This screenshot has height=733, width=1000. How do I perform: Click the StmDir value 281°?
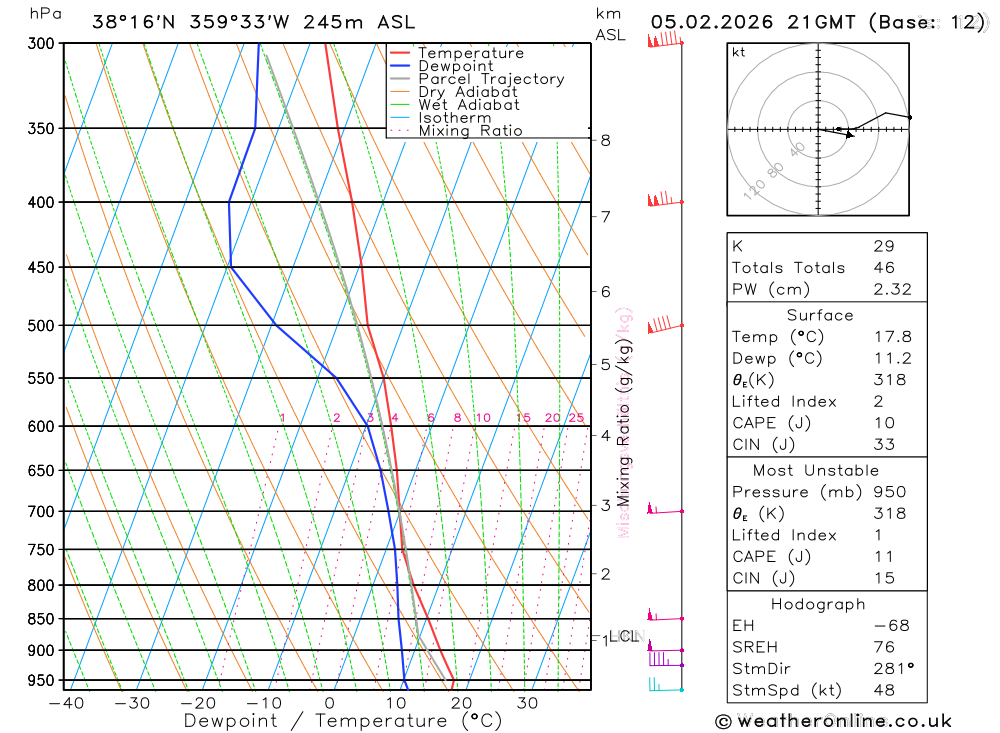(x=893, y=669)
